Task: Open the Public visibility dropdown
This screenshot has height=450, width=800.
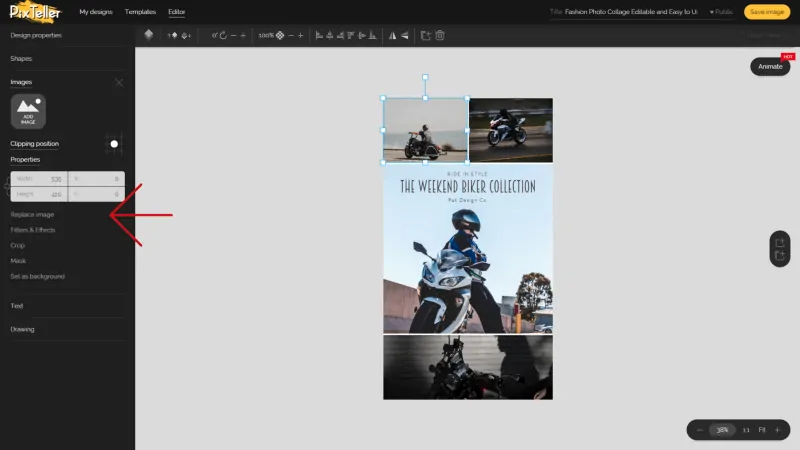Action: coord(720,12)
